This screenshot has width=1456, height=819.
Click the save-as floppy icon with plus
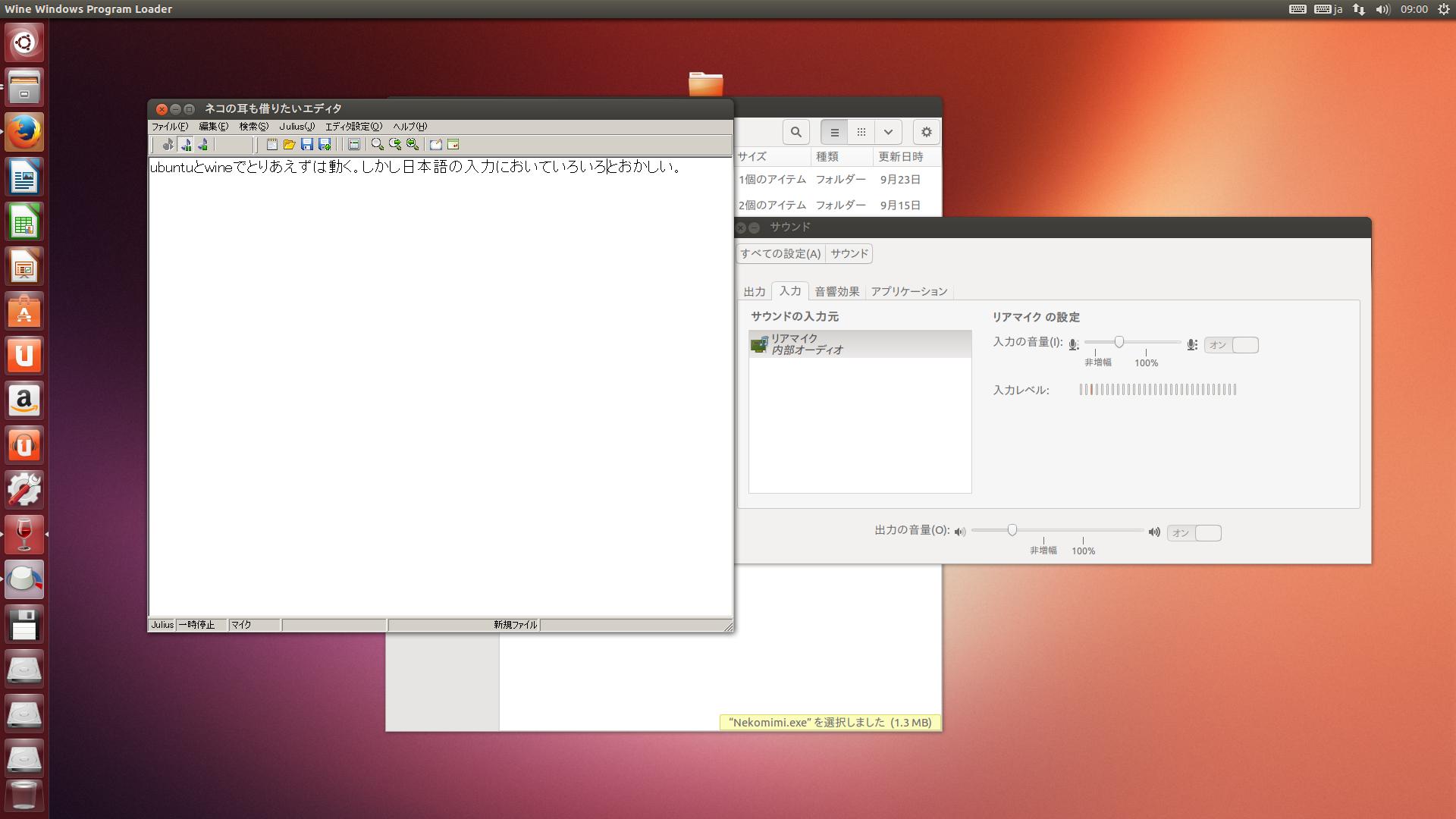(325, 144)
